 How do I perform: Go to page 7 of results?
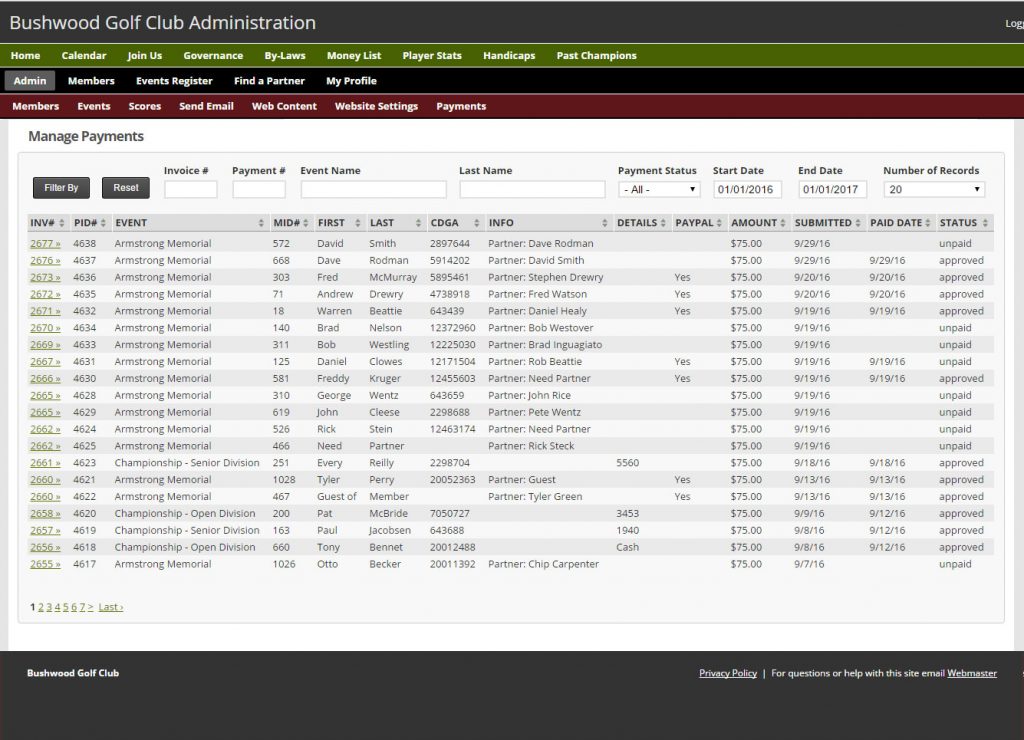point(82,607)
